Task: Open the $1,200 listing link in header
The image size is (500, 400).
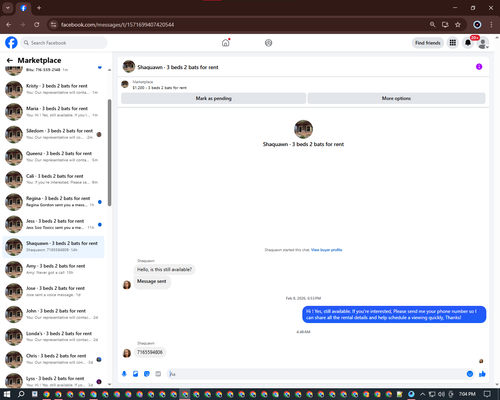Action: tap(159, 88)
